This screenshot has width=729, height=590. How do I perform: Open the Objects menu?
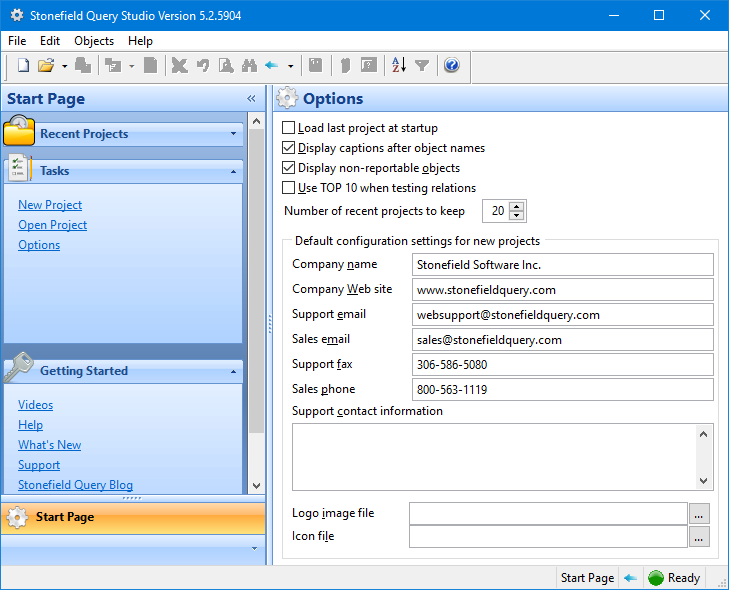click(94, 41)
